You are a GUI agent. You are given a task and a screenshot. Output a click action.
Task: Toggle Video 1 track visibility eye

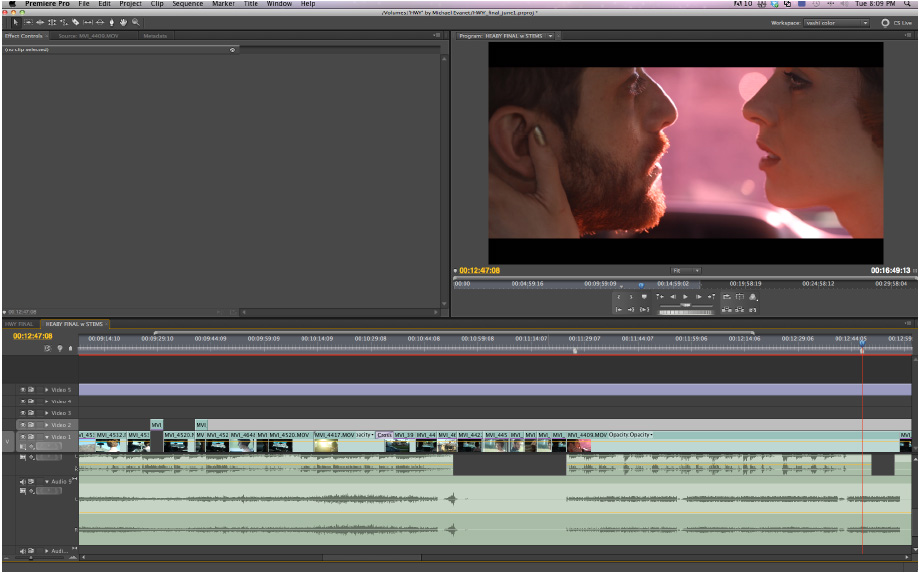(23, 436)
